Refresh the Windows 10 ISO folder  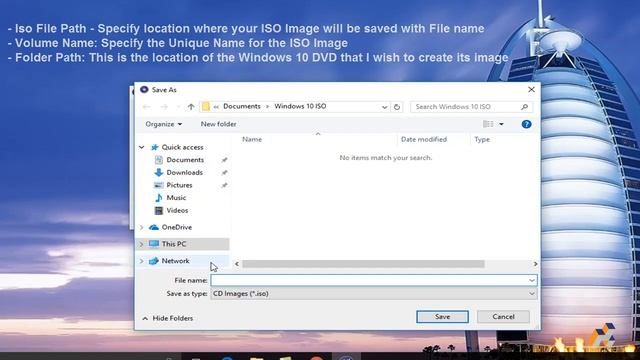click(x=397, y=107)
